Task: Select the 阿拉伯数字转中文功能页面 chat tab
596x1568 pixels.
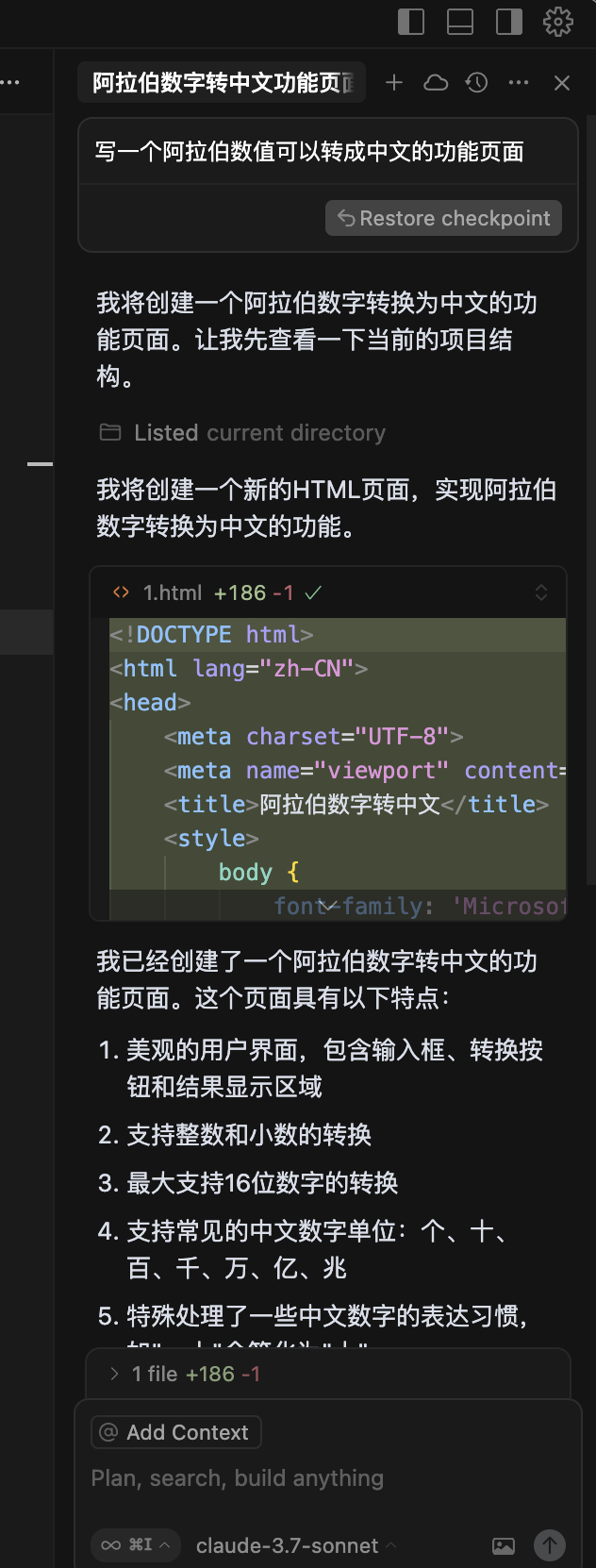Action: click(x=223, y=83)
